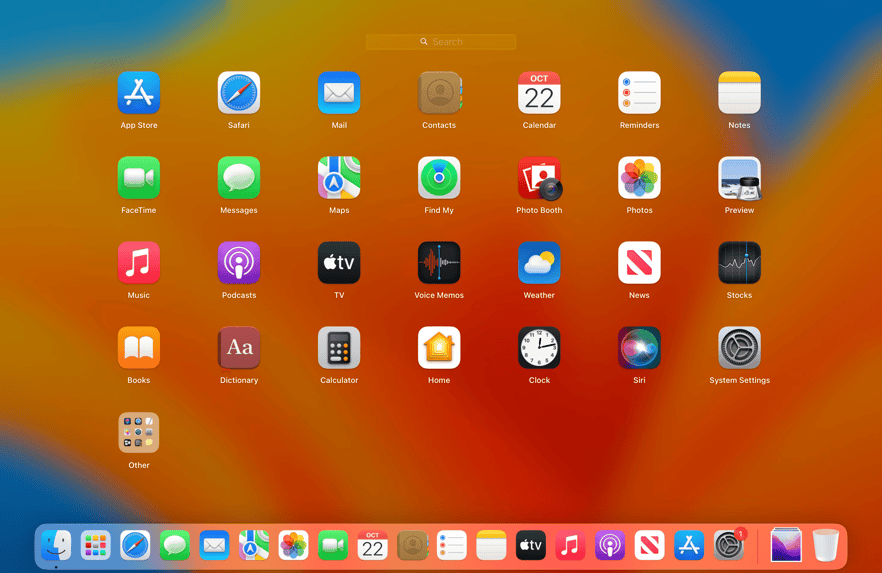Open Photo Booth
This screenshot has height=573, width=882.
[x=539, y=178]
